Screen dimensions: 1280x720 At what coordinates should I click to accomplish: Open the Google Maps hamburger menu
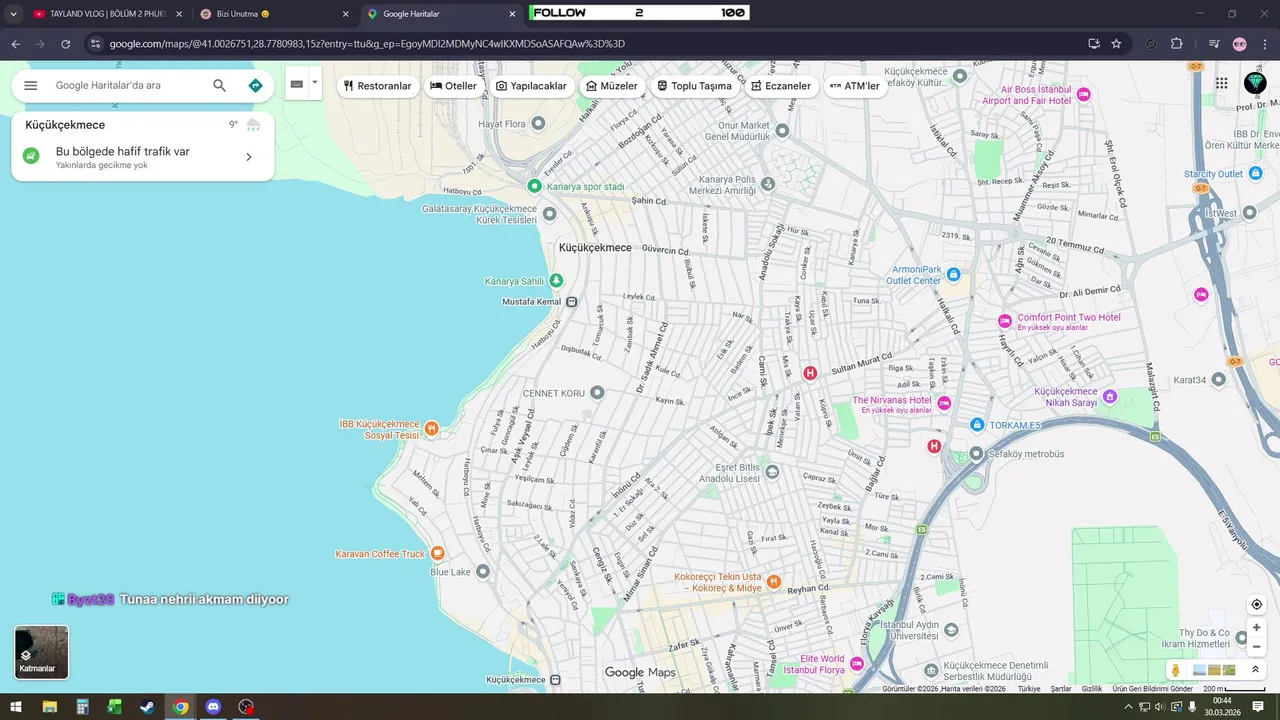(x=31, y=86)
